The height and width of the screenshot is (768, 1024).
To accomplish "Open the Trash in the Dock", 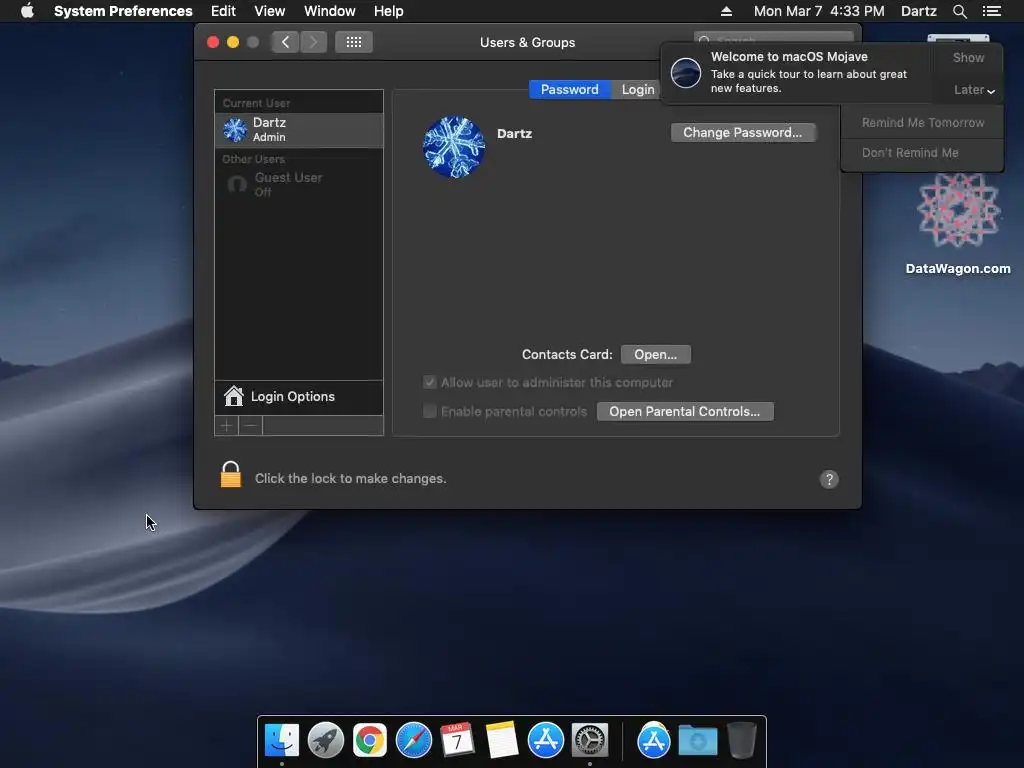I will click(742, 740).
